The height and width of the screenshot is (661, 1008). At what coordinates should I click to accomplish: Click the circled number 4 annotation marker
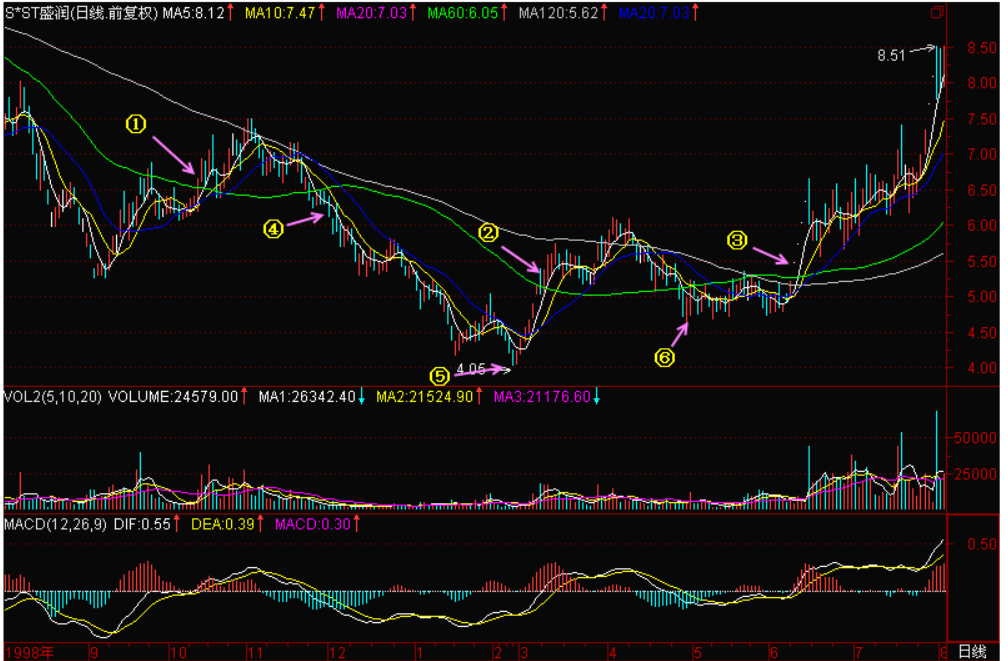(x=273, y=228)
